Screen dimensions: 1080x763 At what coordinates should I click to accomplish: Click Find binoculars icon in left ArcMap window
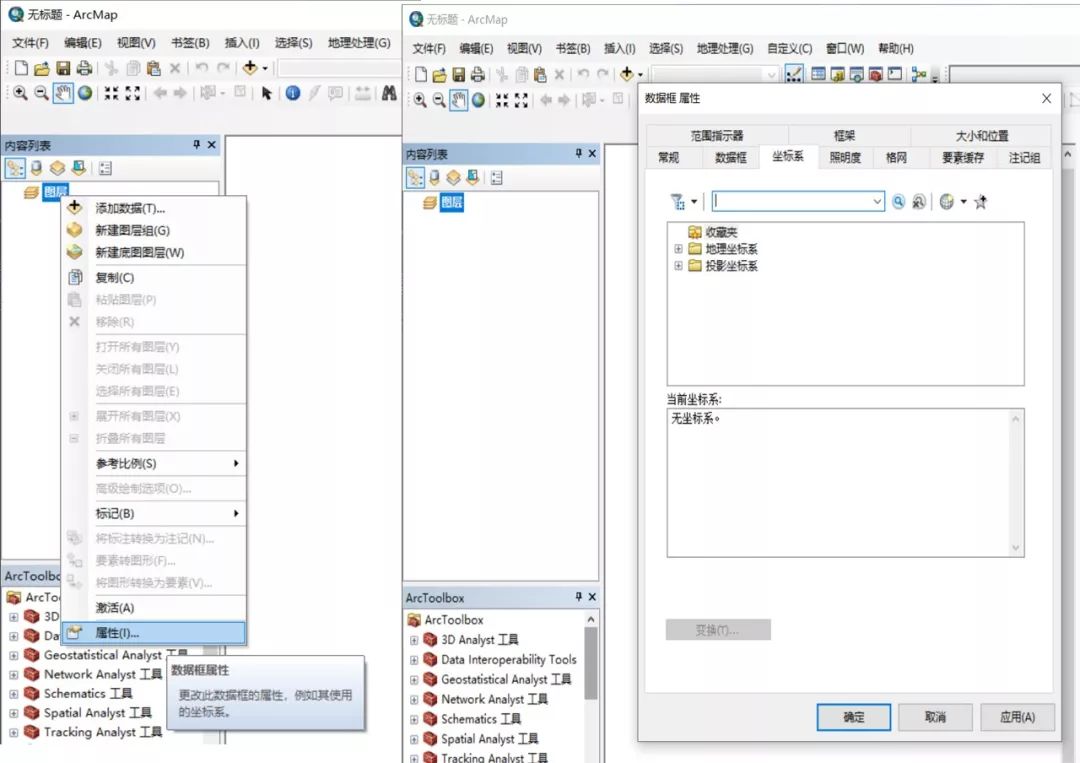pos(389,93)
